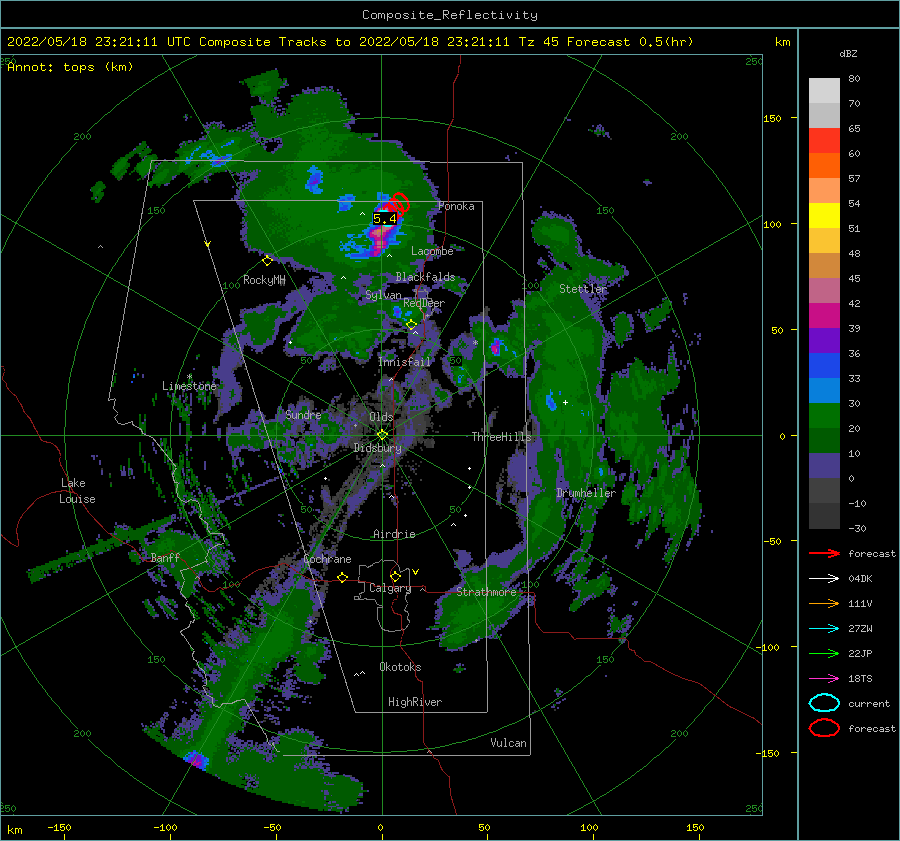Viewport: 900px width, 841px height.
Task: Click the 'Annot: tops (km)' label
Action: click(x=70, y=67)
